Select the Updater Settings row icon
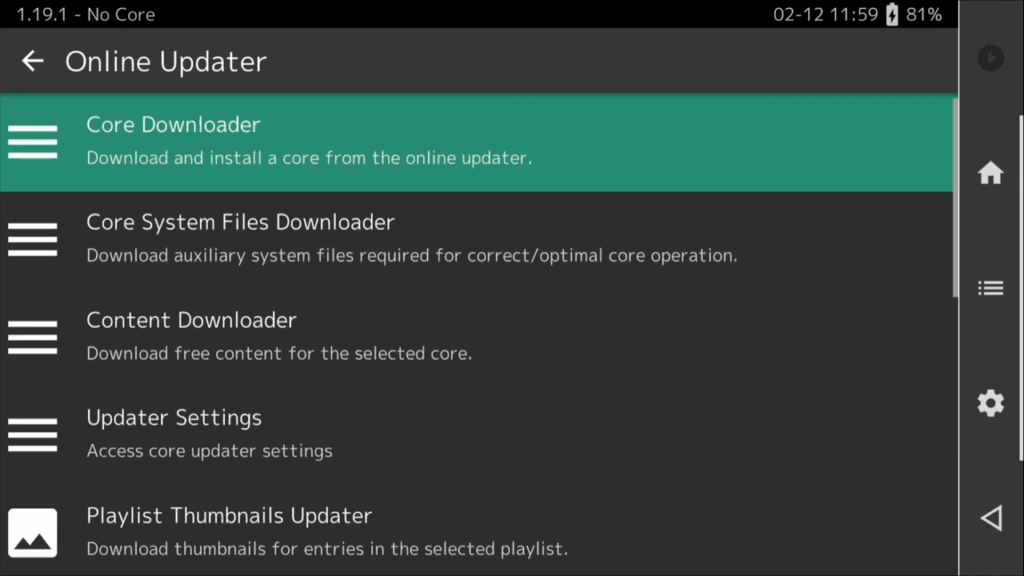1024x576 pixels. 33,435
